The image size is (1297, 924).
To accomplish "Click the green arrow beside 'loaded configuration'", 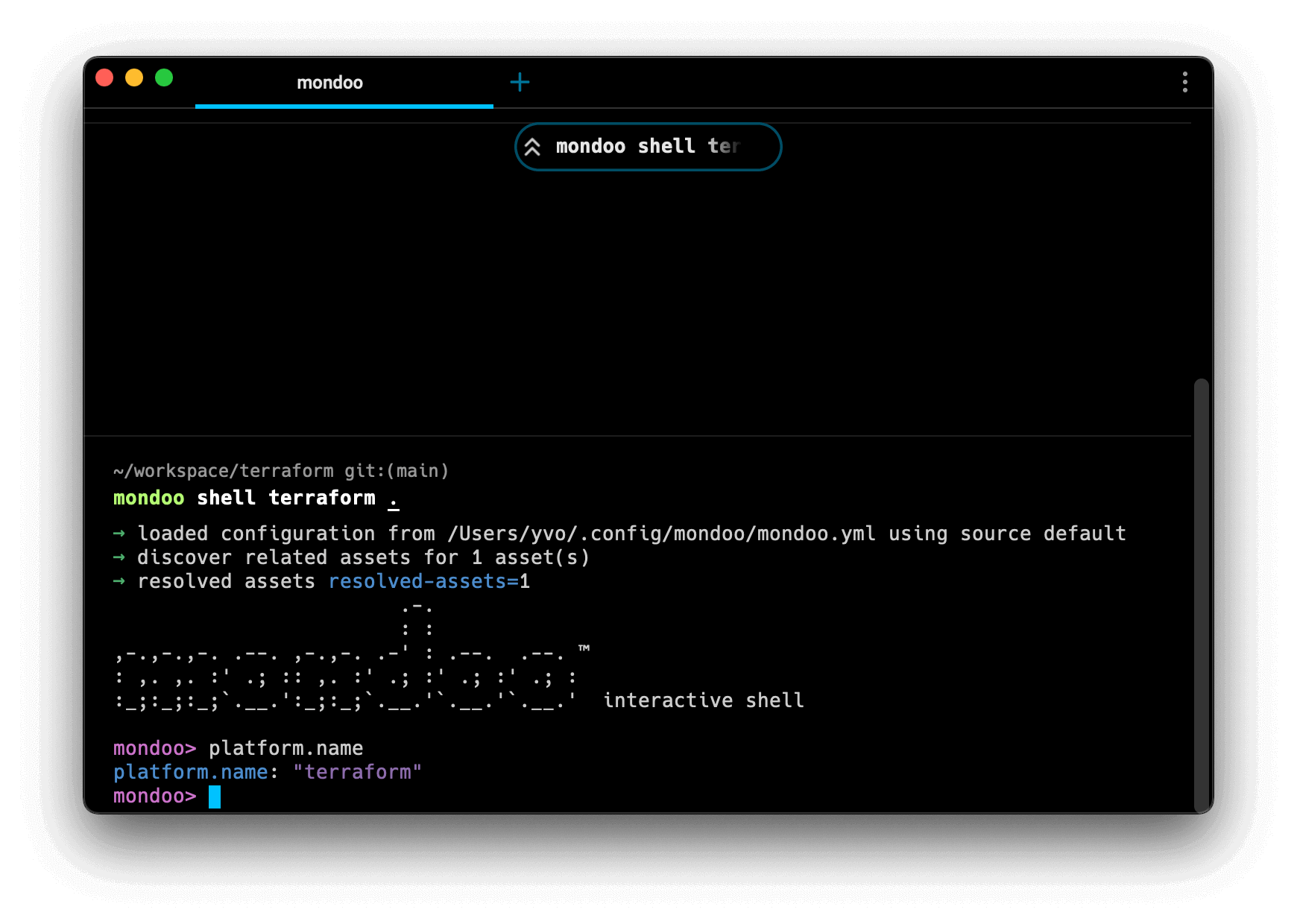I will 119,534.
